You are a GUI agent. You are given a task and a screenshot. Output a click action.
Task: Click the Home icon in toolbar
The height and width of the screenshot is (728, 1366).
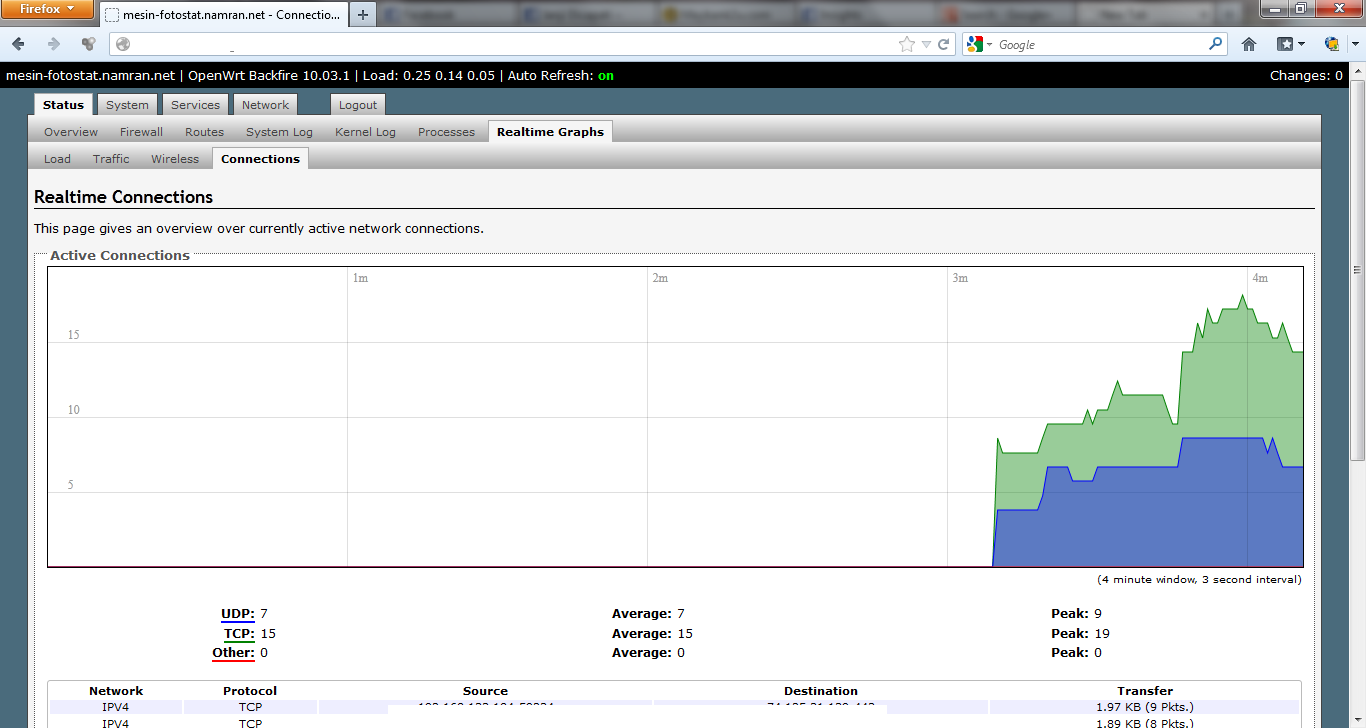coord(1248,44)
